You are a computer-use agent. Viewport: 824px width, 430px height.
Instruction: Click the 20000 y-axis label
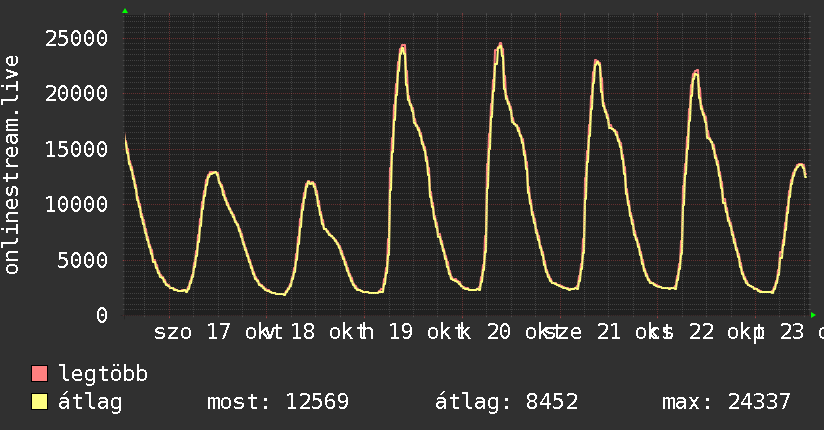coord(76,94)
